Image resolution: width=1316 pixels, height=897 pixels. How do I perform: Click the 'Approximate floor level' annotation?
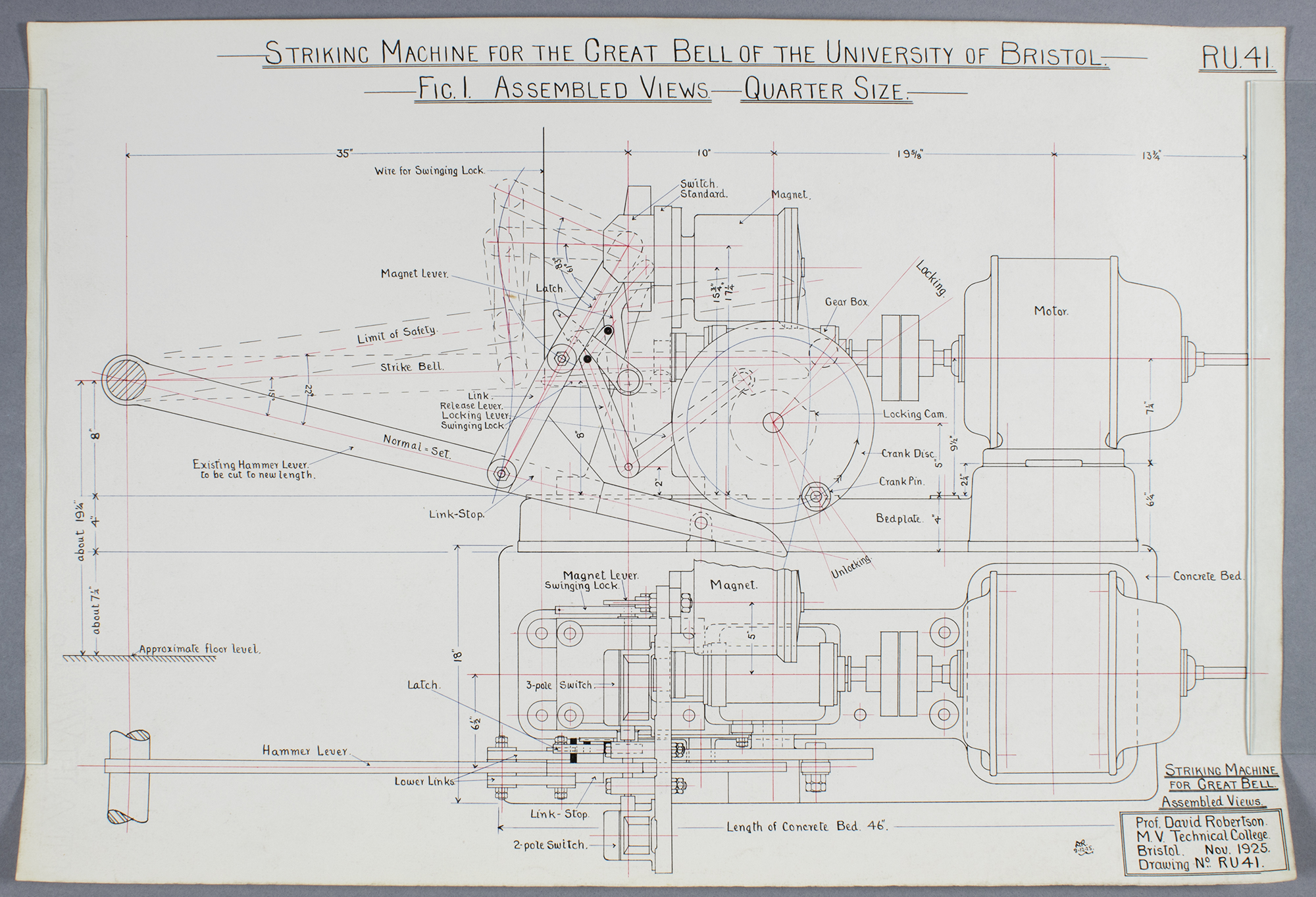tap(199, 649)
